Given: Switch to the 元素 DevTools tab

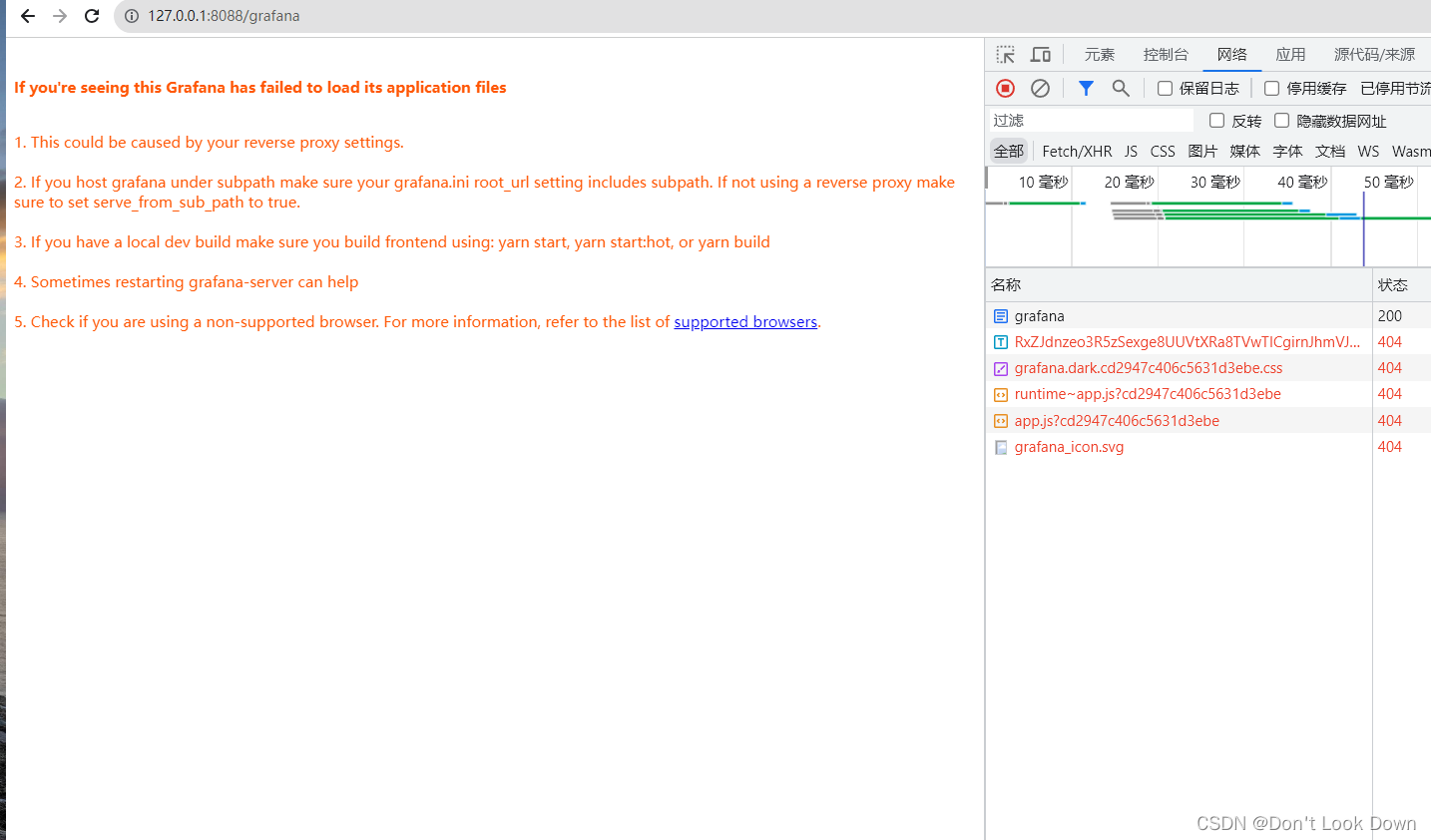Looking at the screenshot, I should (1100, 55).
